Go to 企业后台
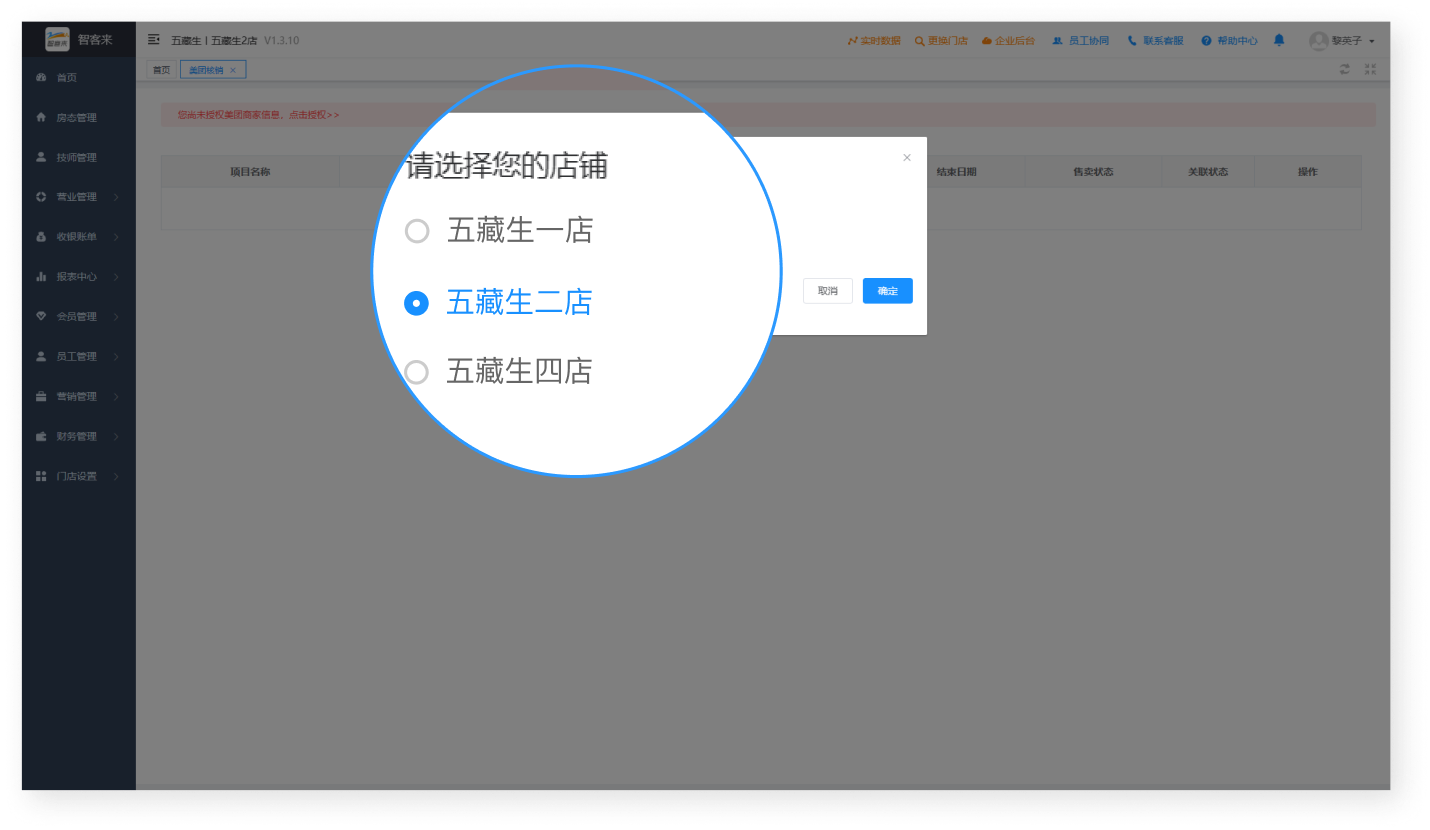The image size is (1430, 830). pos(1008,41)
